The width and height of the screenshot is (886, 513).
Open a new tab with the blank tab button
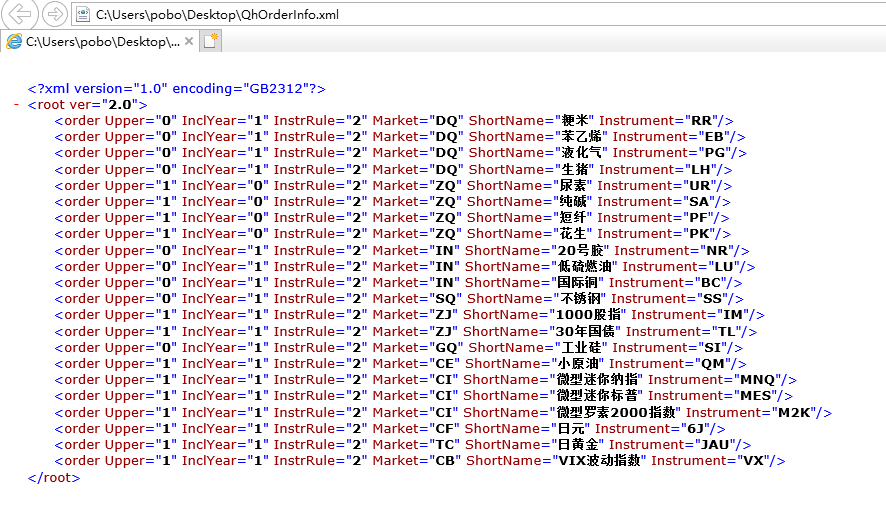(x=210, y=41)
